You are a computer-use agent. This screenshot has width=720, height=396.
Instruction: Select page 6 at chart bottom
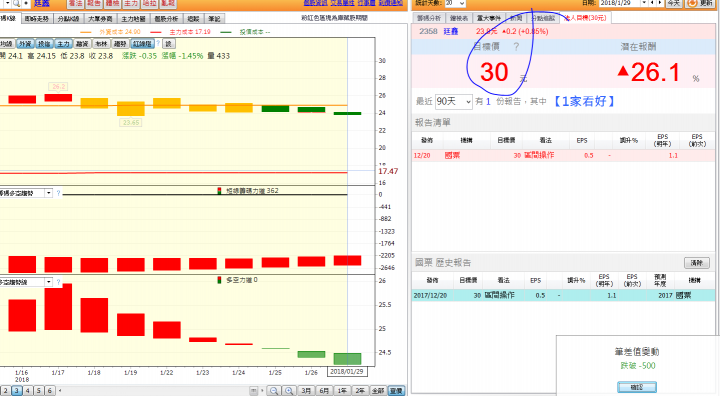coord(50,390)
